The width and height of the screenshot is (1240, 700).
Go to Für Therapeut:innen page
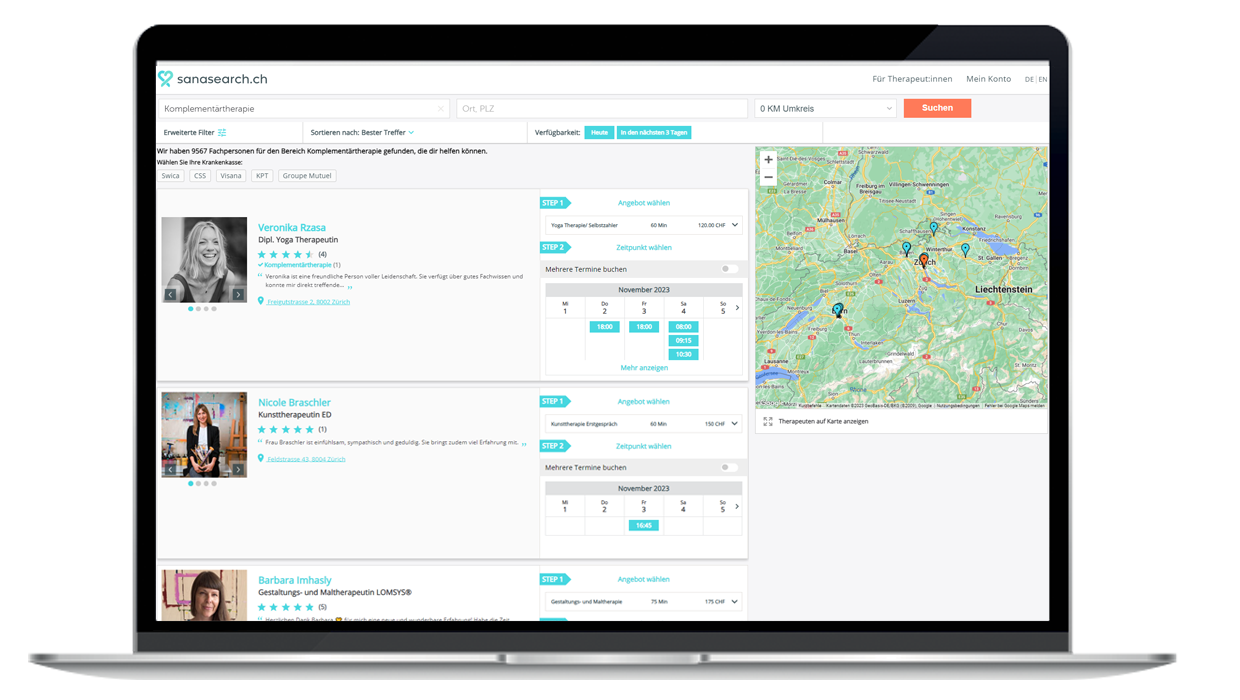pos(912,79)
